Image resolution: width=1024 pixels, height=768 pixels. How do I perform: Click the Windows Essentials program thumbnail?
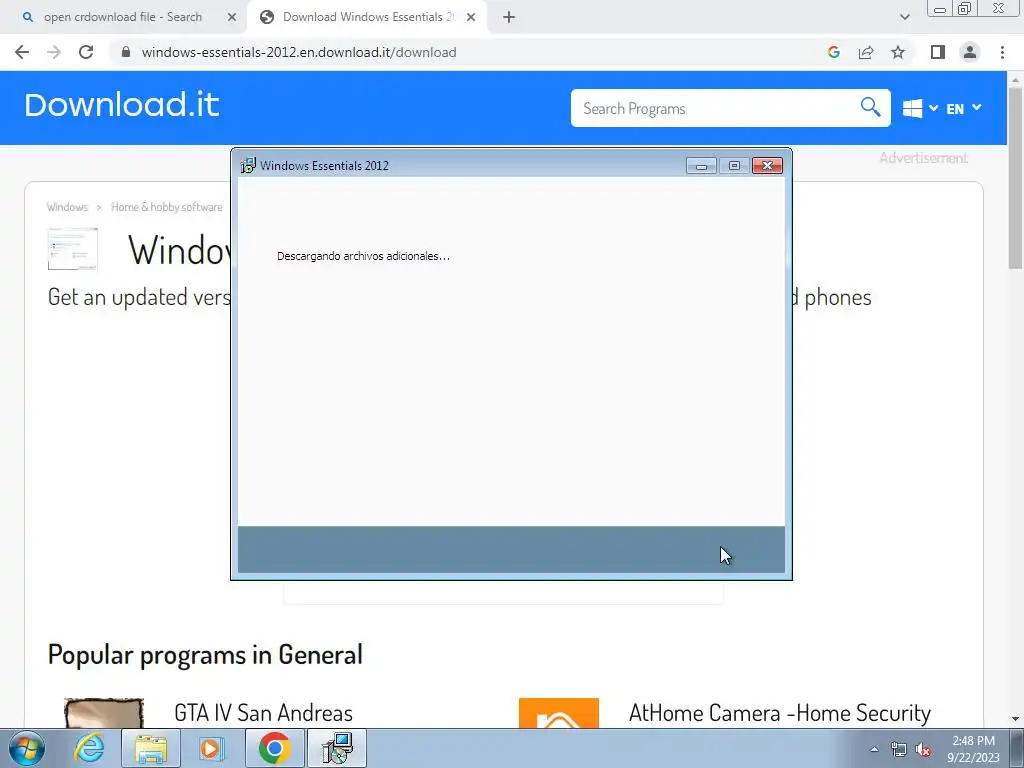point(72,248)
